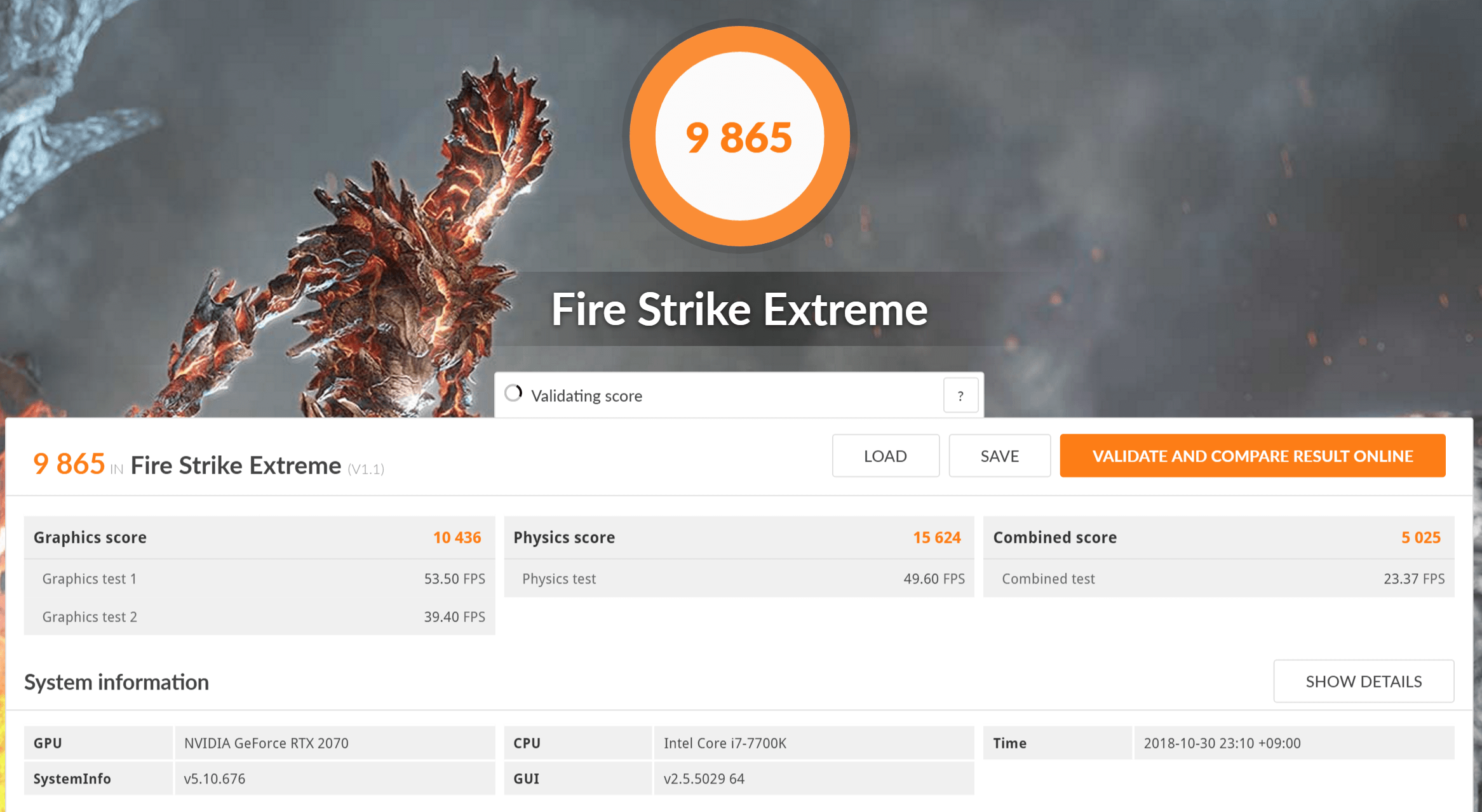Click the System information heading
This screenshot has height=812, width=1482.
tap(116, 682)
